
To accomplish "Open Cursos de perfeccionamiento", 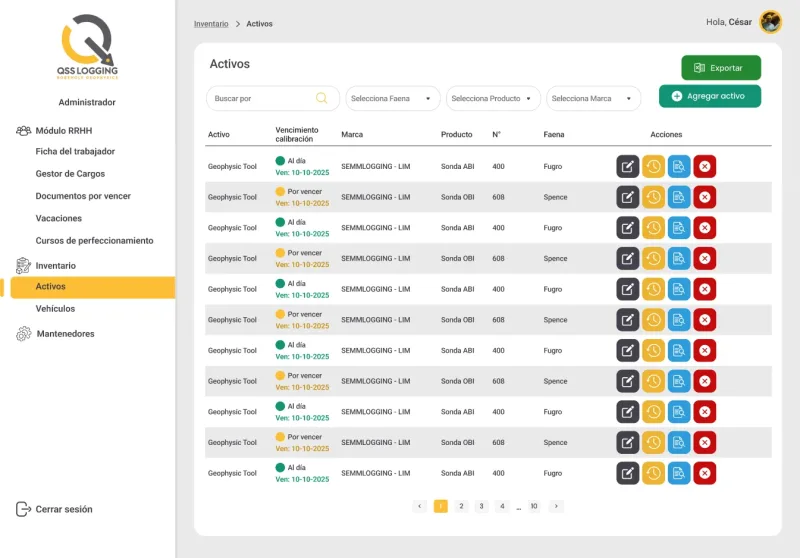I will pyautogui.click(x=94, y=240).
